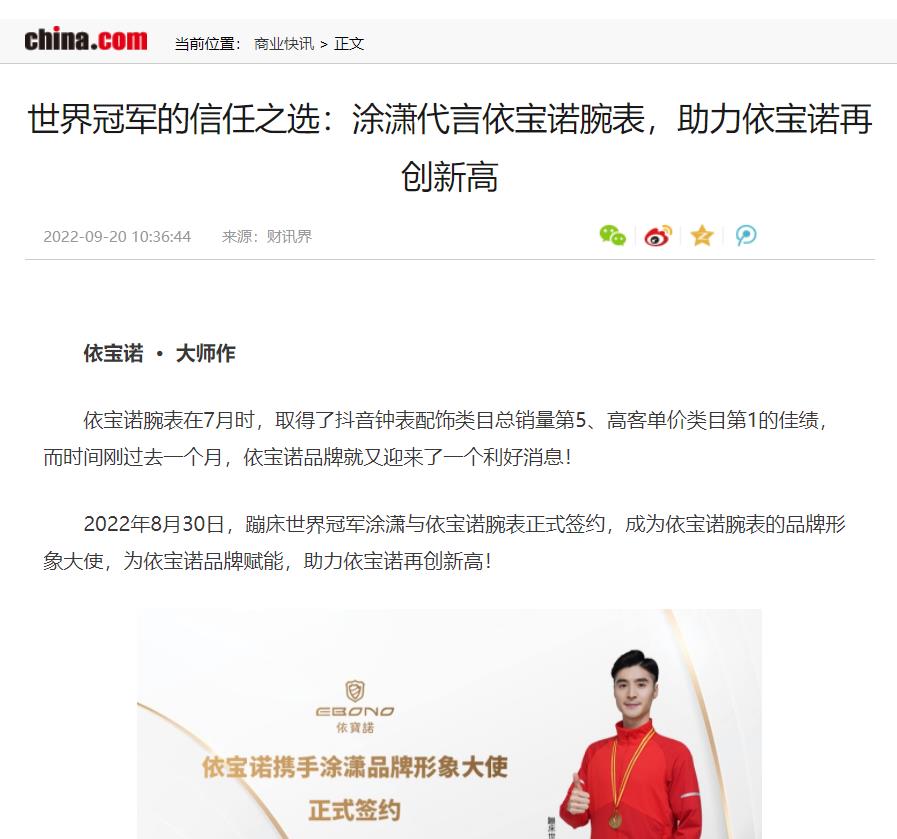897x839 pixels.
Task: Click the blue Tencent Weibo share icon
Action: point(746,236)
